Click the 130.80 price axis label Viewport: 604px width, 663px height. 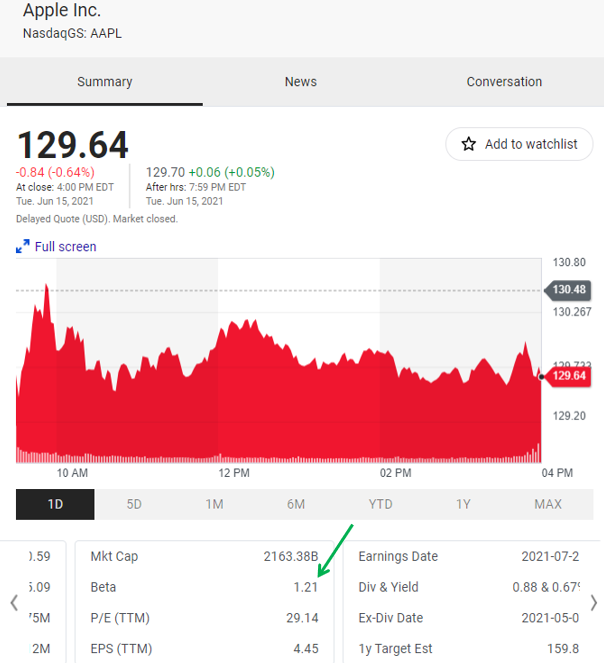coord(569,262)
